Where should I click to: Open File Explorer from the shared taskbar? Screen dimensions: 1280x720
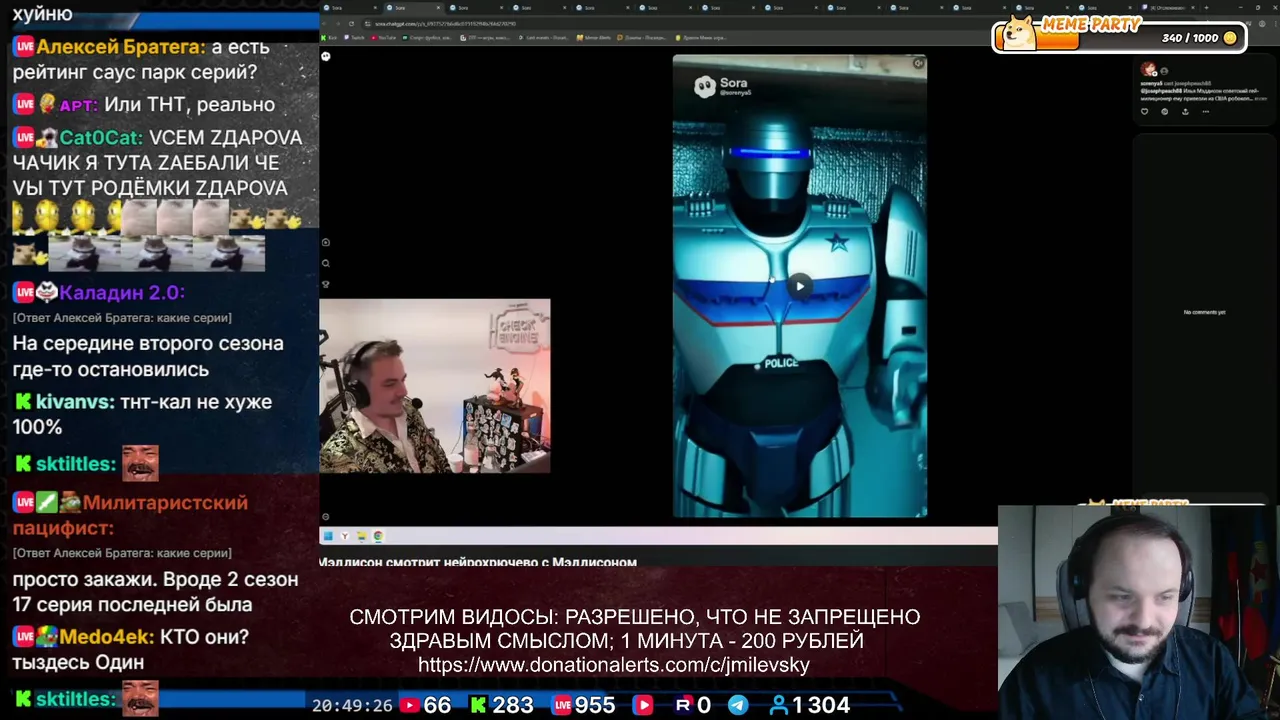362,536
